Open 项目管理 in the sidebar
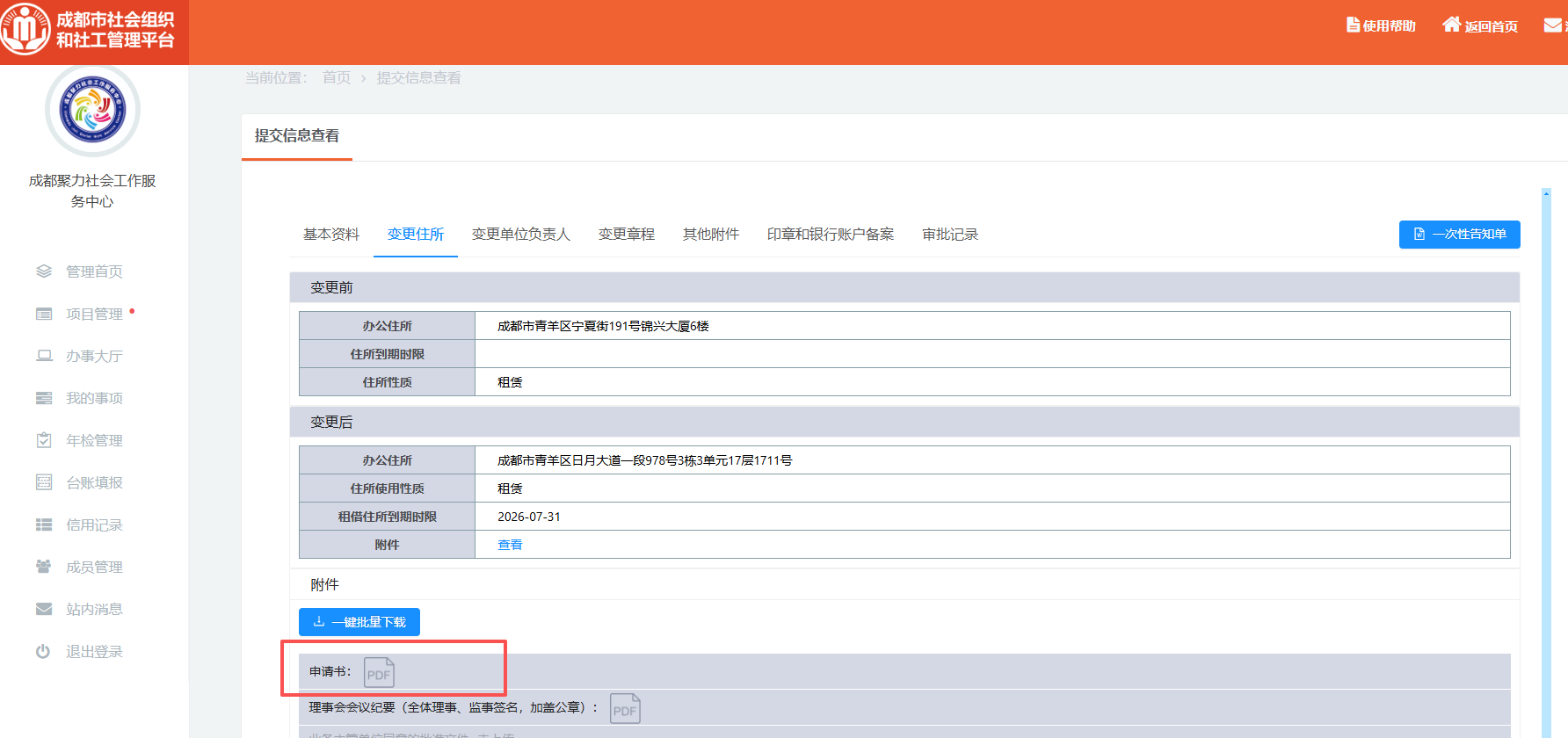The image size is (1568, 738). 94,314
